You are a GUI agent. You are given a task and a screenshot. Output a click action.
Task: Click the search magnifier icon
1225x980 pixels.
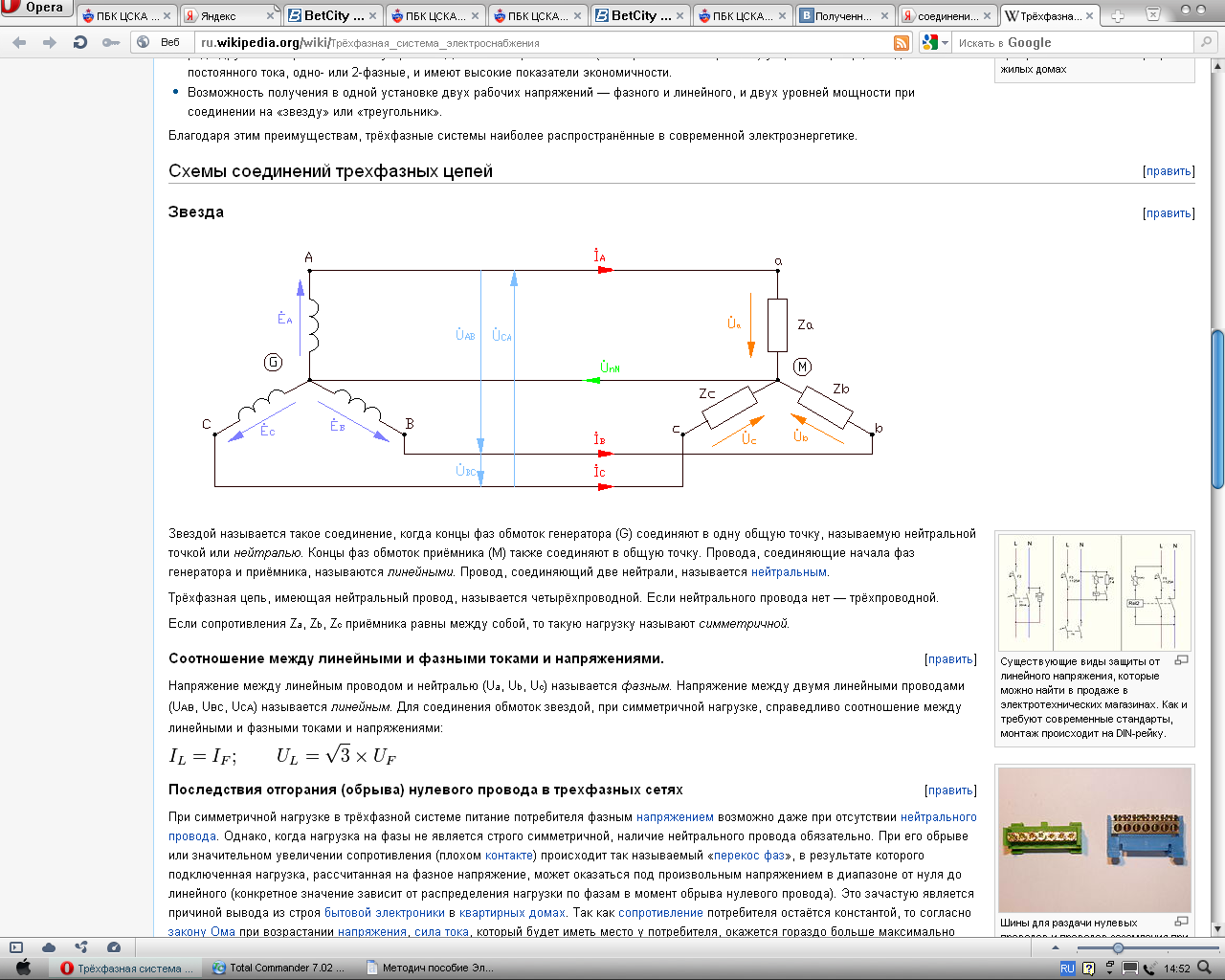[1206, 42]
